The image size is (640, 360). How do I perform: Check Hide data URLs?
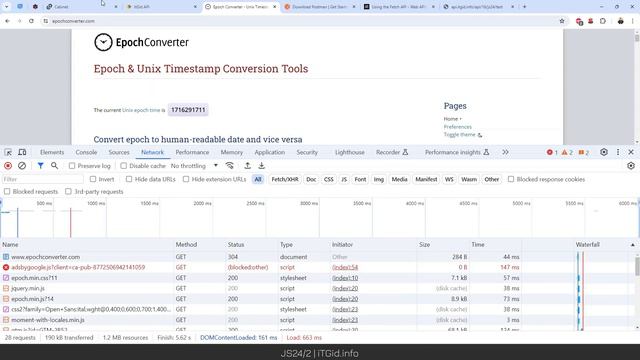[x=129, y=179]
